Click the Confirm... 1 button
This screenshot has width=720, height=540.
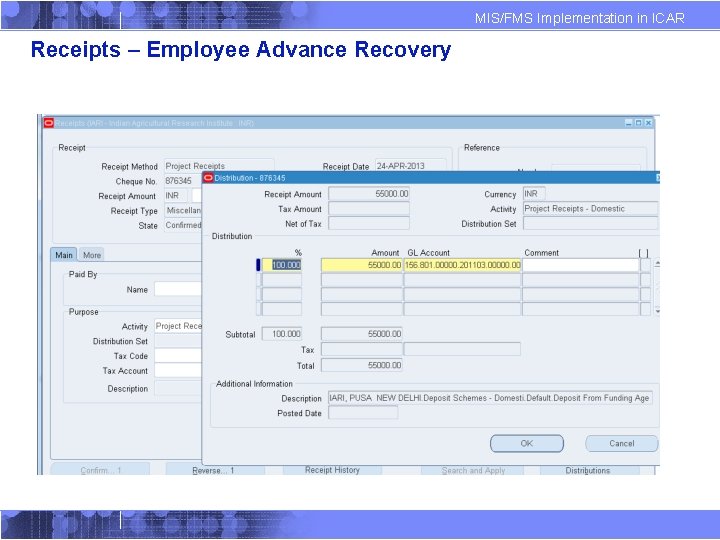100,470
